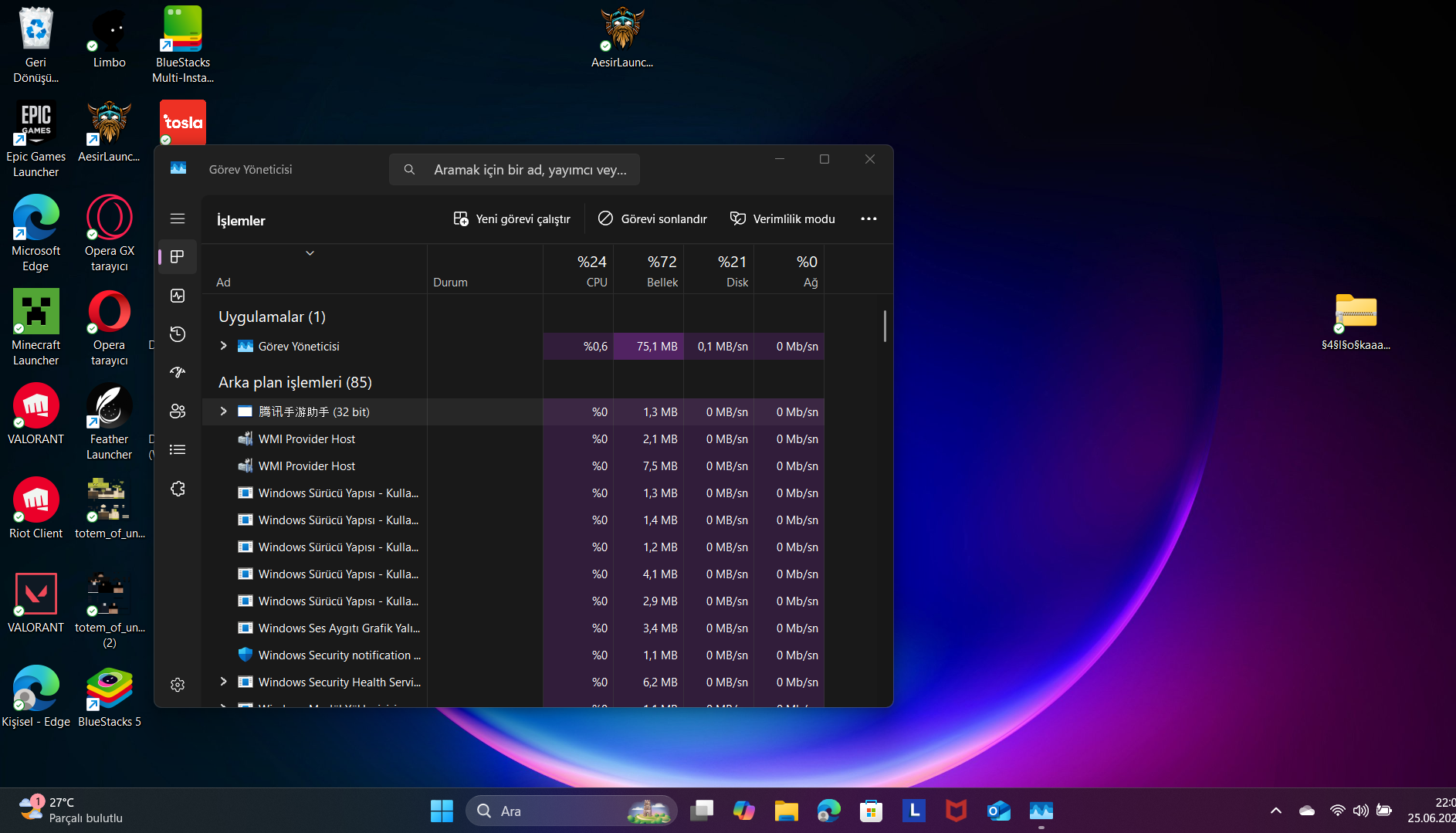
Task: Open Outlook from the taskbar
Action: tap(998, 811)
